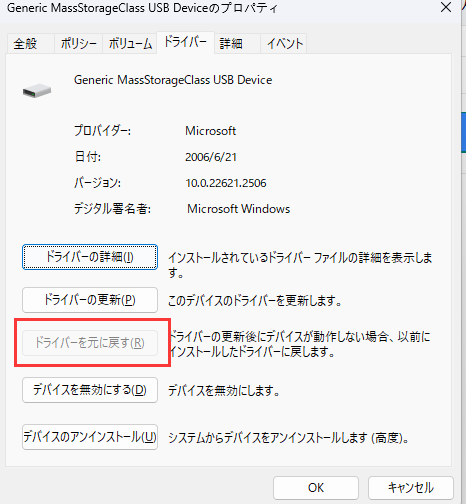Image resolution: width=466 pixels, height=504 pixels.
Task: Switch to the 全般 tab
Action: 30,44
